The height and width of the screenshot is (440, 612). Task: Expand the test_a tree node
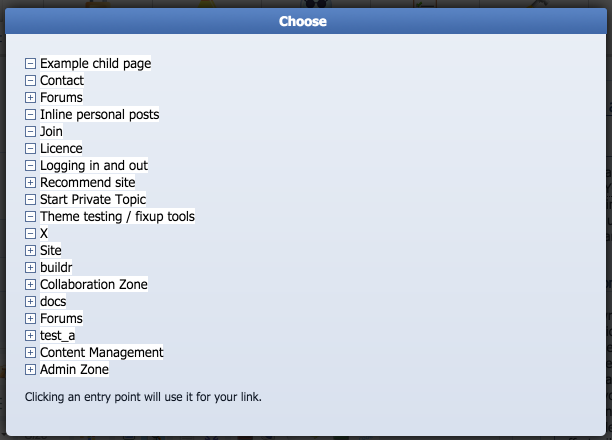30,335
